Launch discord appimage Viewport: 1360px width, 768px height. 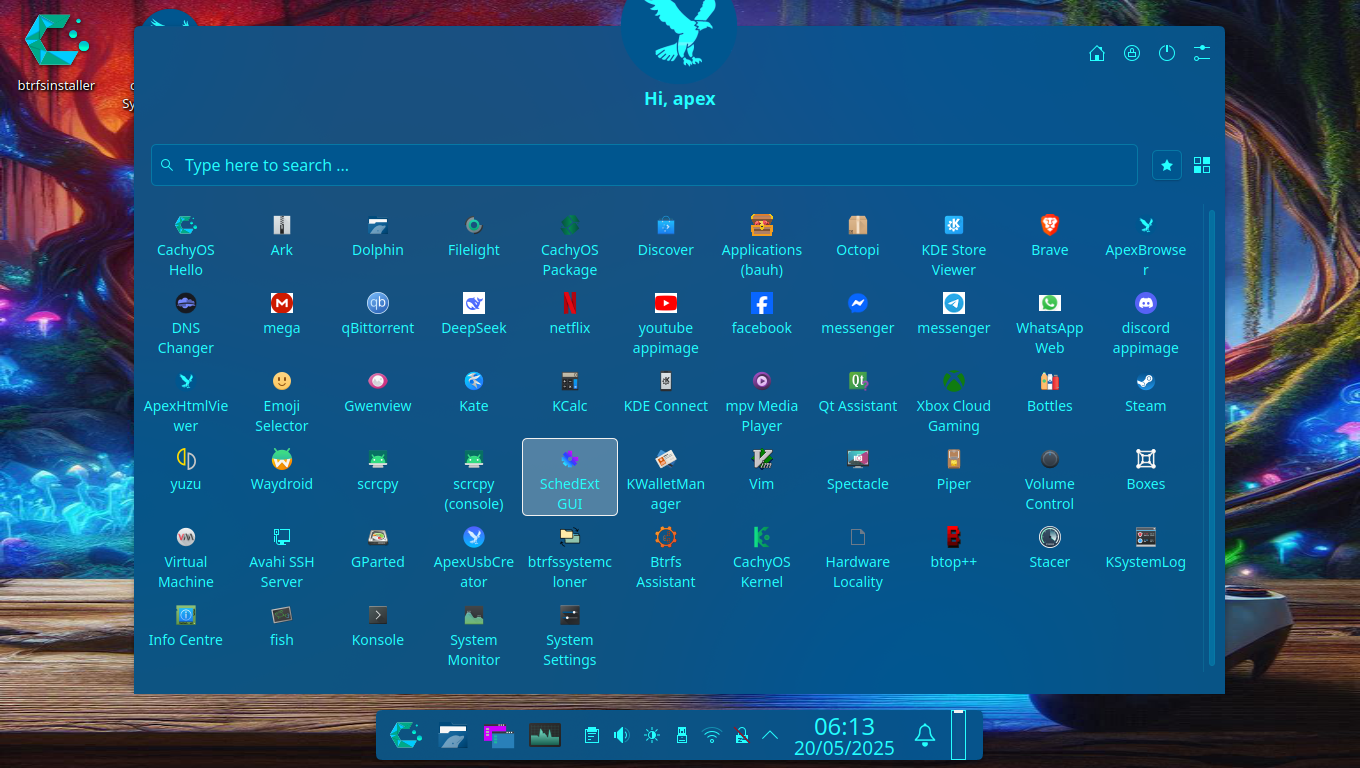coord(1146,323)
